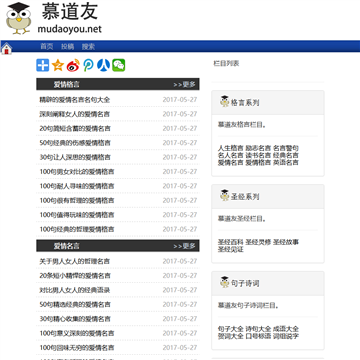
Task: Share to QQ Zone star icon
Action: pos(58,65)
